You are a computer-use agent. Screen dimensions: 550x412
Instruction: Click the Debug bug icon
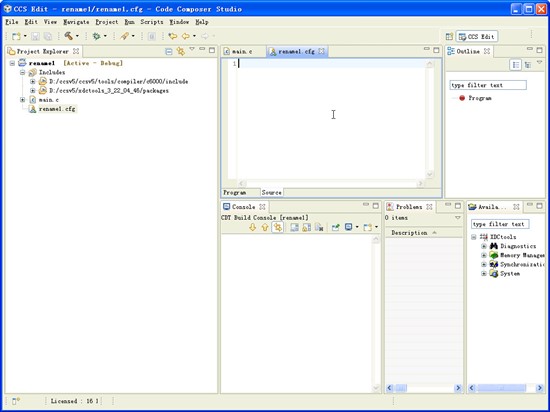coord(96,36)
